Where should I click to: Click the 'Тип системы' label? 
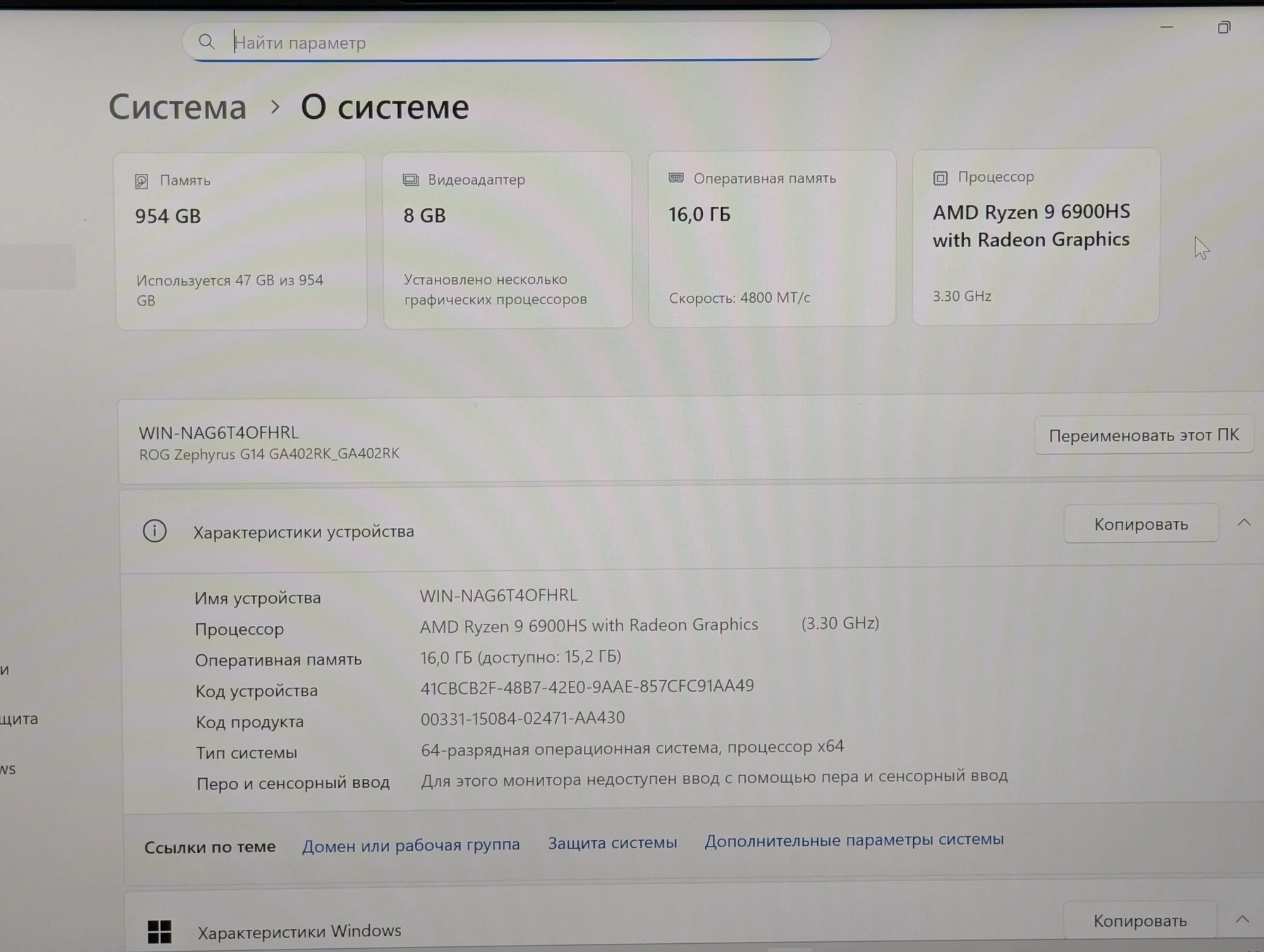[x=246, y=752]
